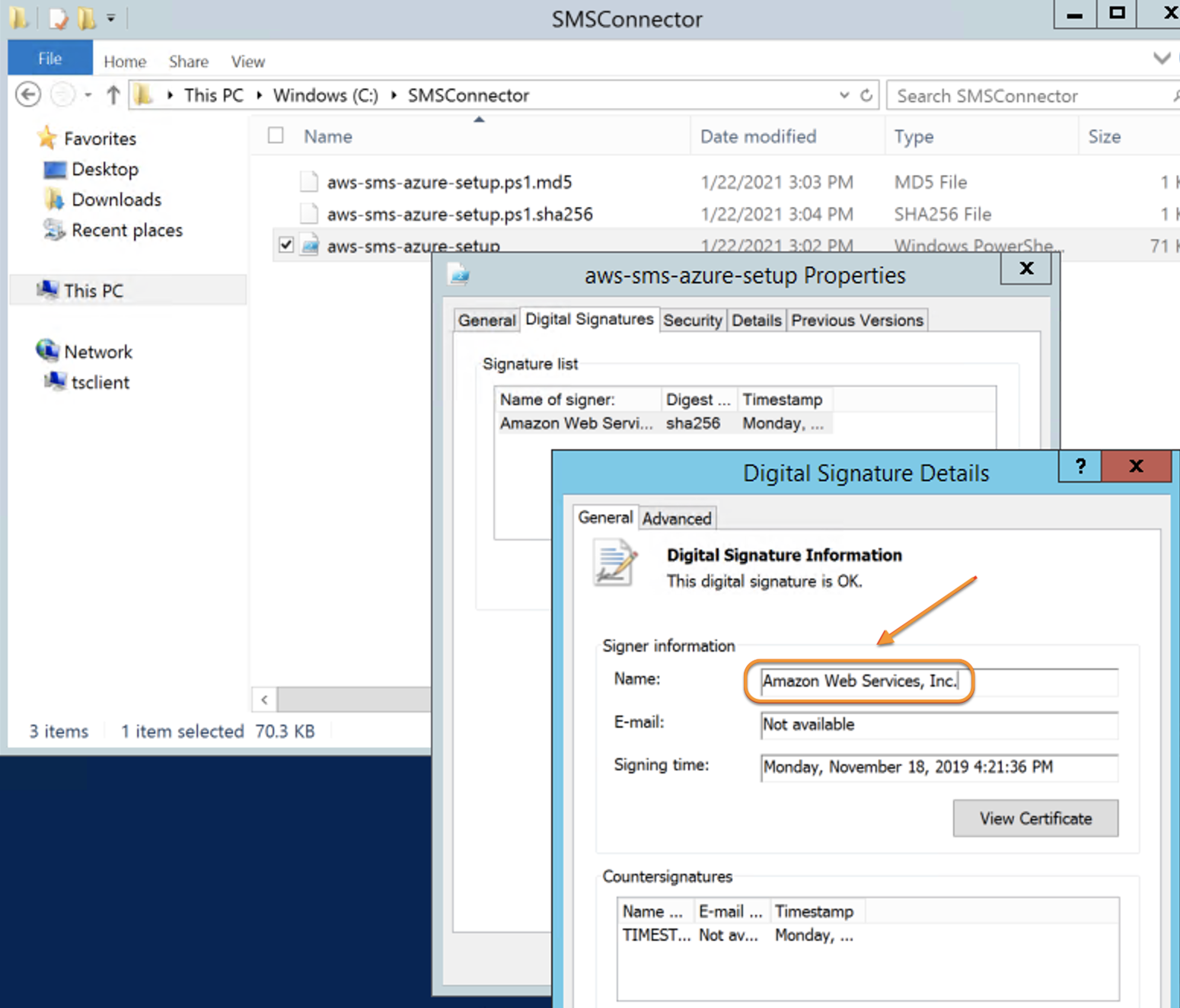
Task: Toggle the select-all files checkbox
Action: click(x=276, y=136)
